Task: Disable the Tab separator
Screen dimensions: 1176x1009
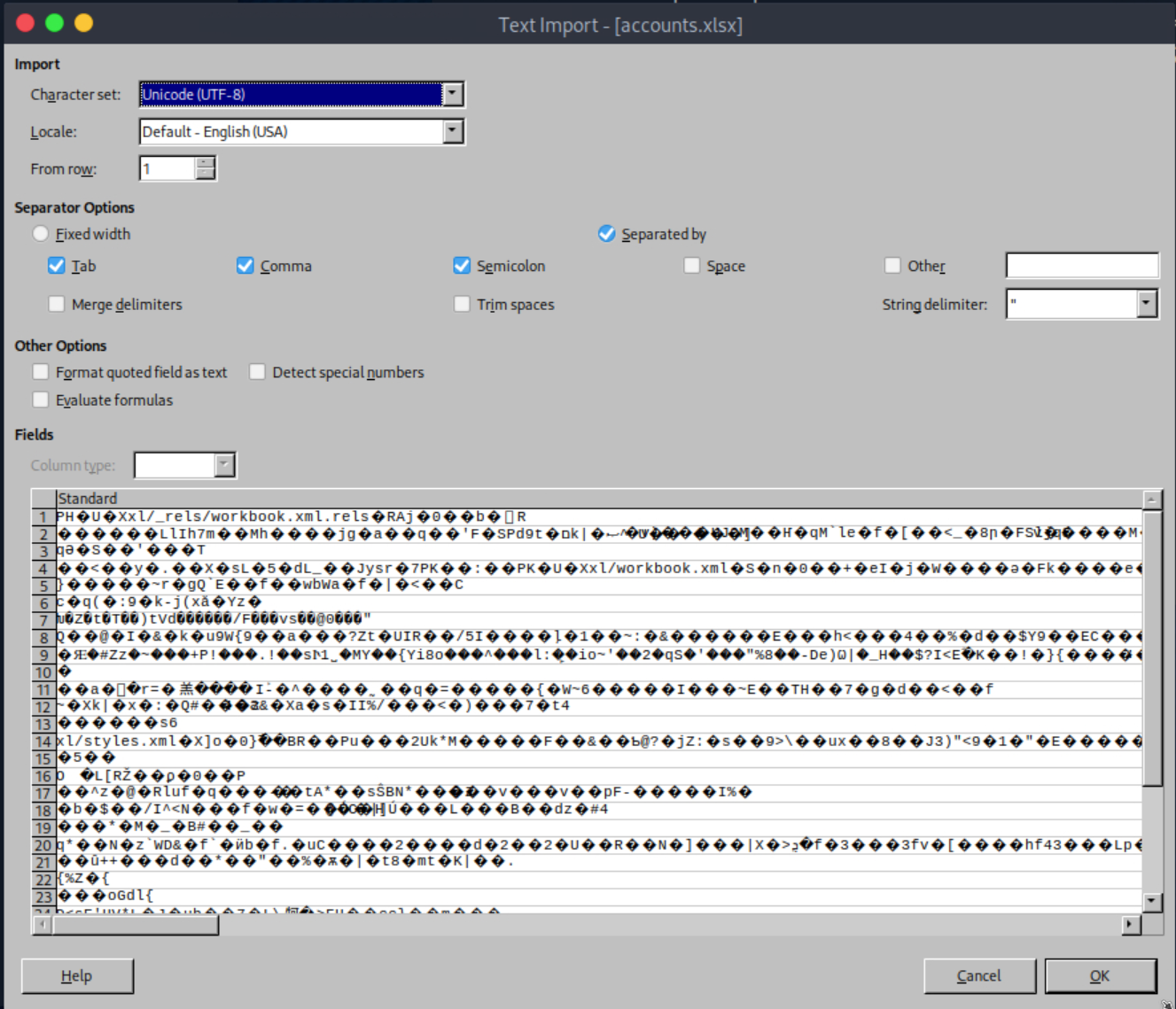Action: coord(56,265)
